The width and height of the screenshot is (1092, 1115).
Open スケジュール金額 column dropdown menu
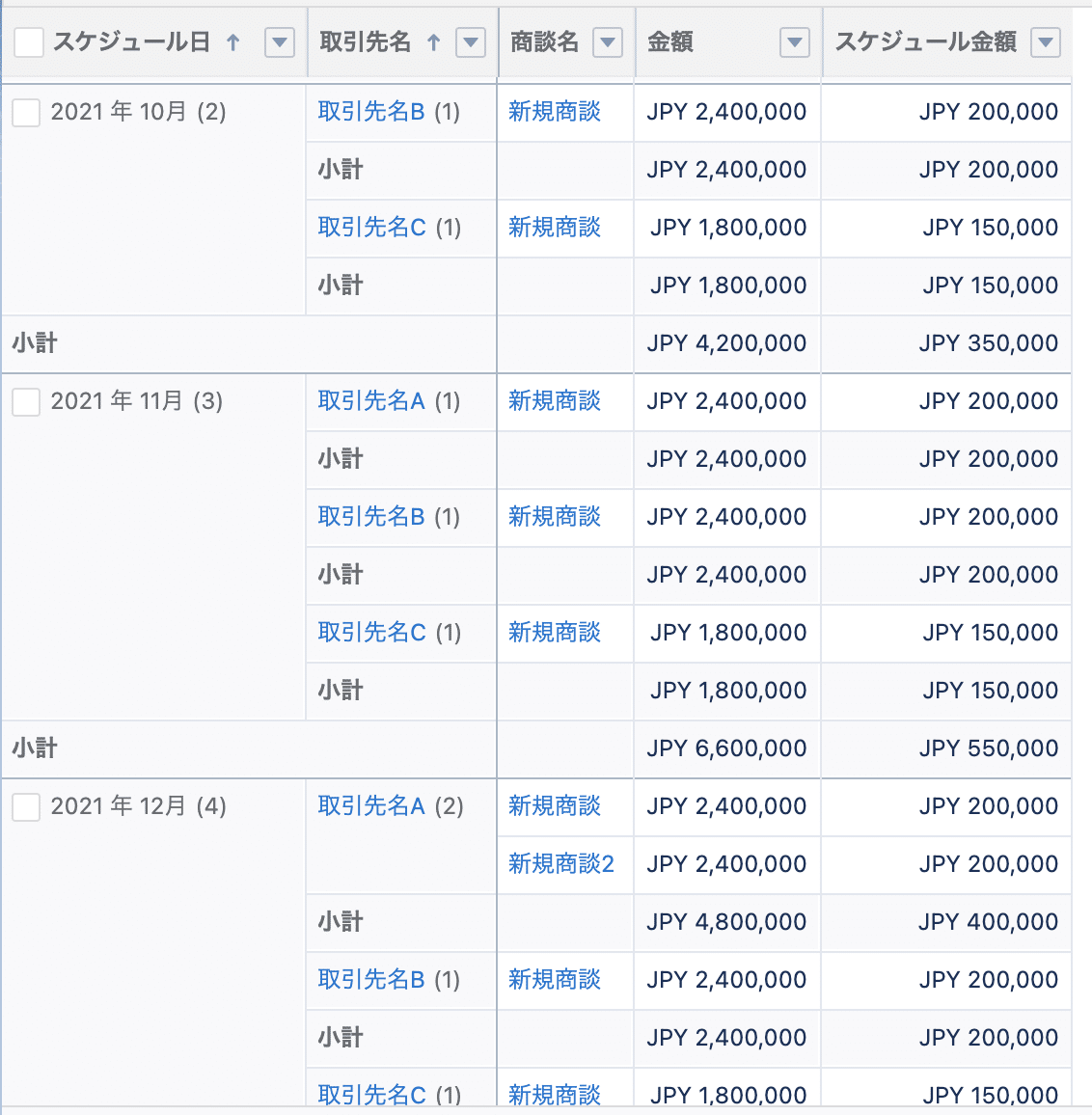coord(1046,42)
